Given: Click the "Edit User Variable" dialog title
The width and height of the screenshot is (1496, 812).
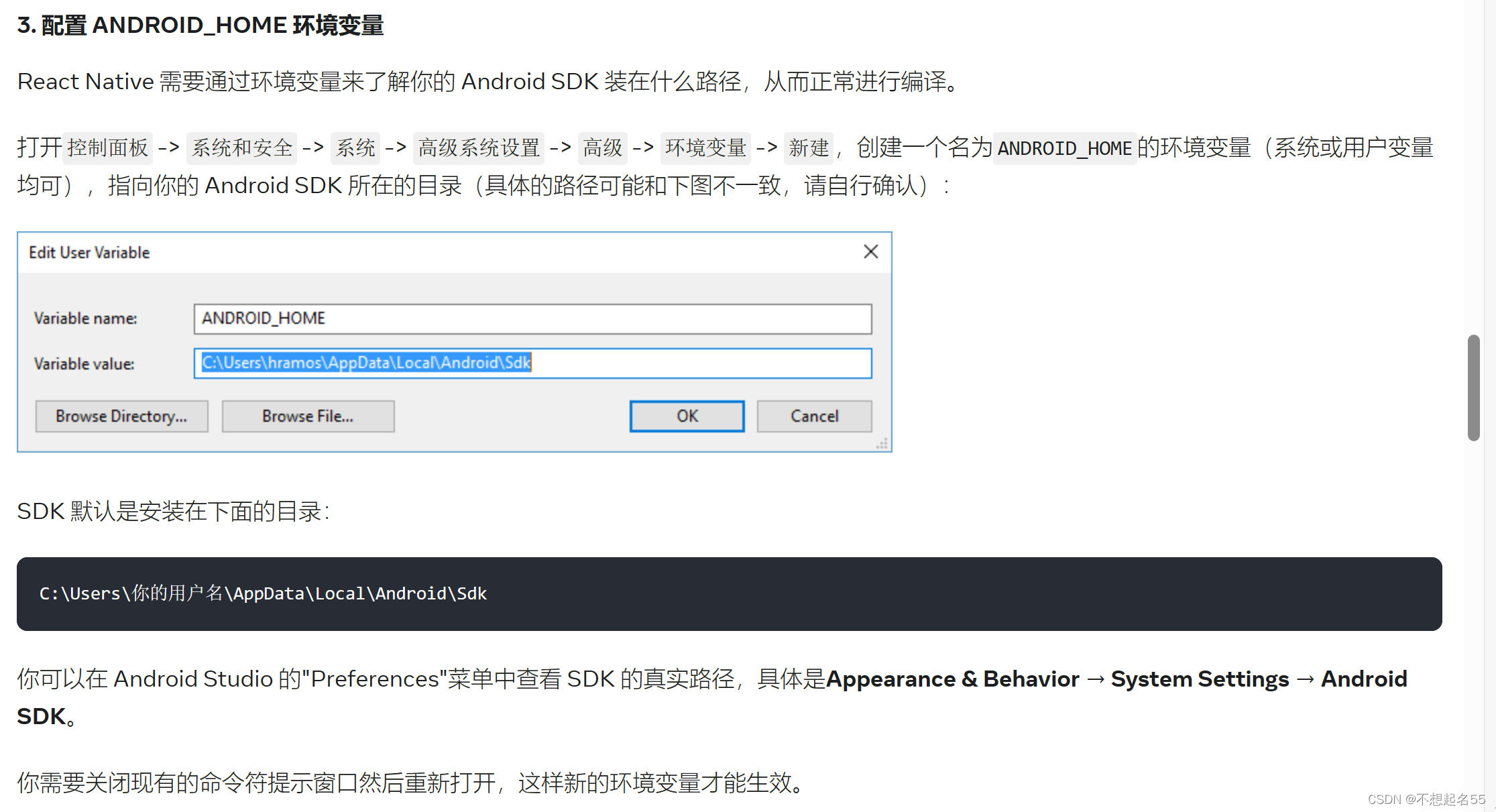Looking at the screenshot, I should pyautogui.click(x=89, y=253).
